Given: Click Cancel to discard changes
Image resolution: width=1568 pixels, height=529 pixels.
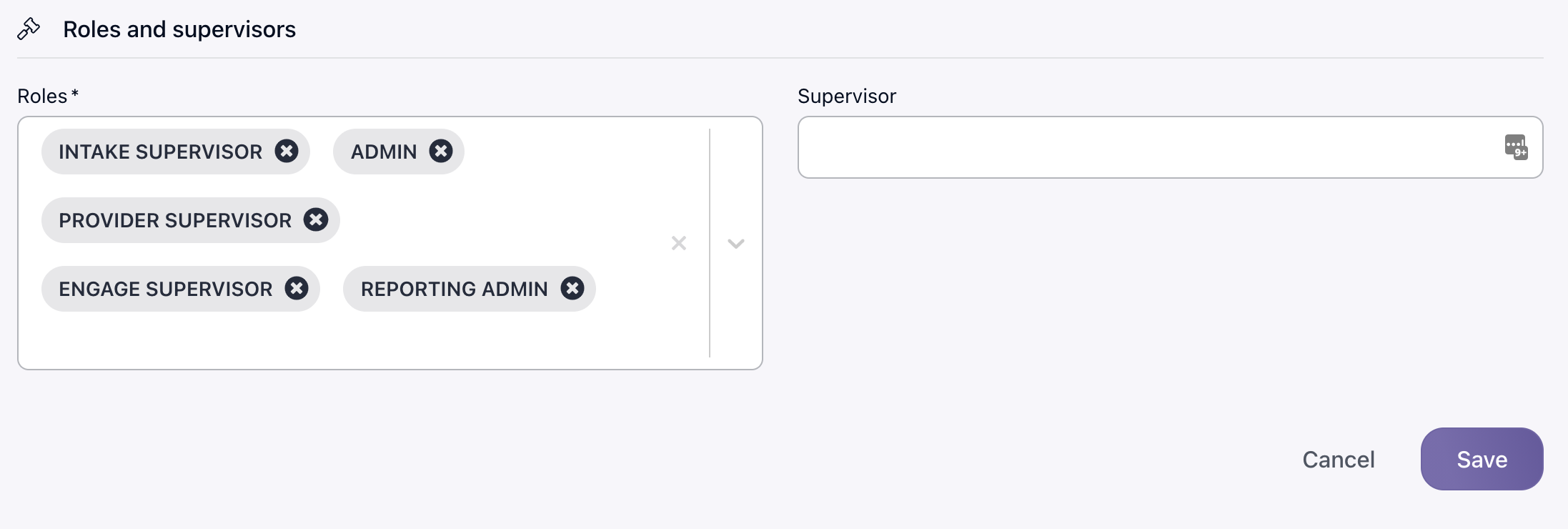Looking at the screenshot, I should point(1338,459).
